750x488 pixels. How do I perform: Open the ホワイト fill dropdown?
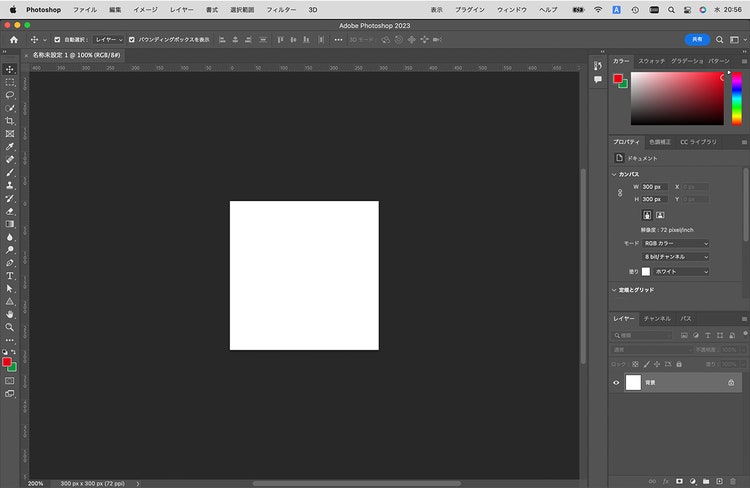[x=681, y=272]
